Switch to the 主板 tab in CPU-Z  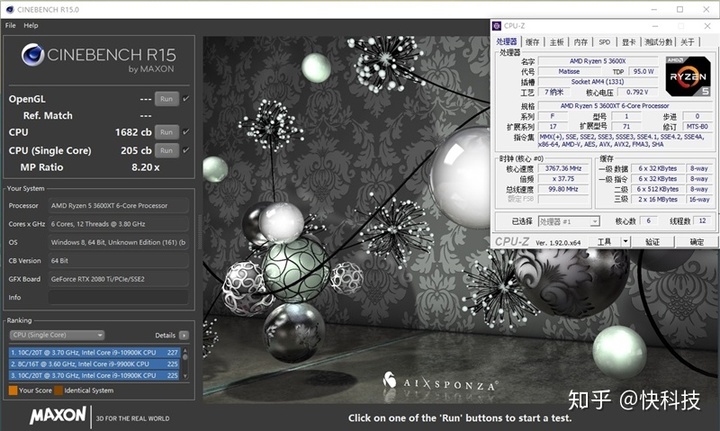pyautogui.click(x=557, y=42)
